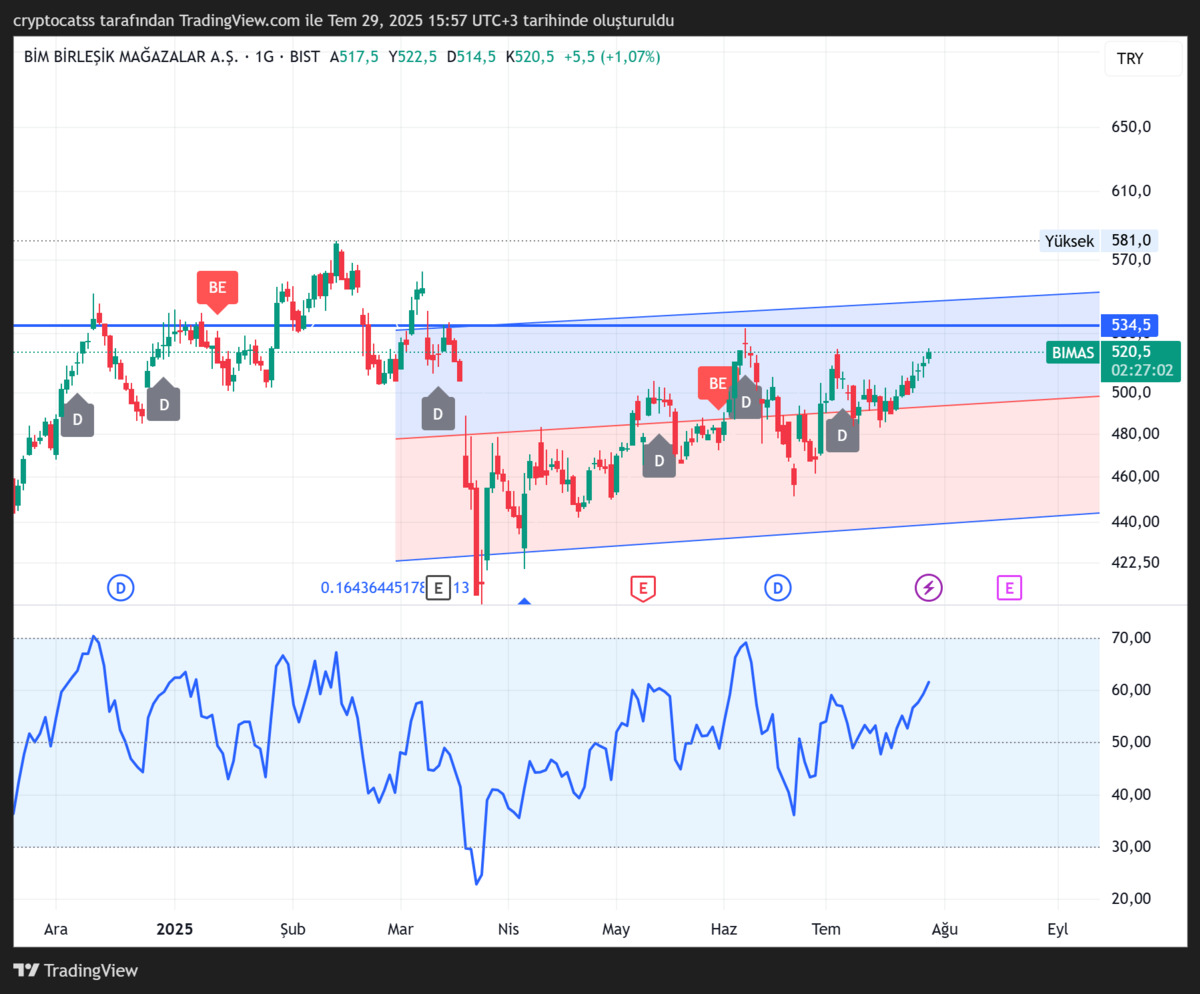Click the A517,5 open value
This screenshot has height=994, width=1200.
pyautogui.click(x=354, y=58)
